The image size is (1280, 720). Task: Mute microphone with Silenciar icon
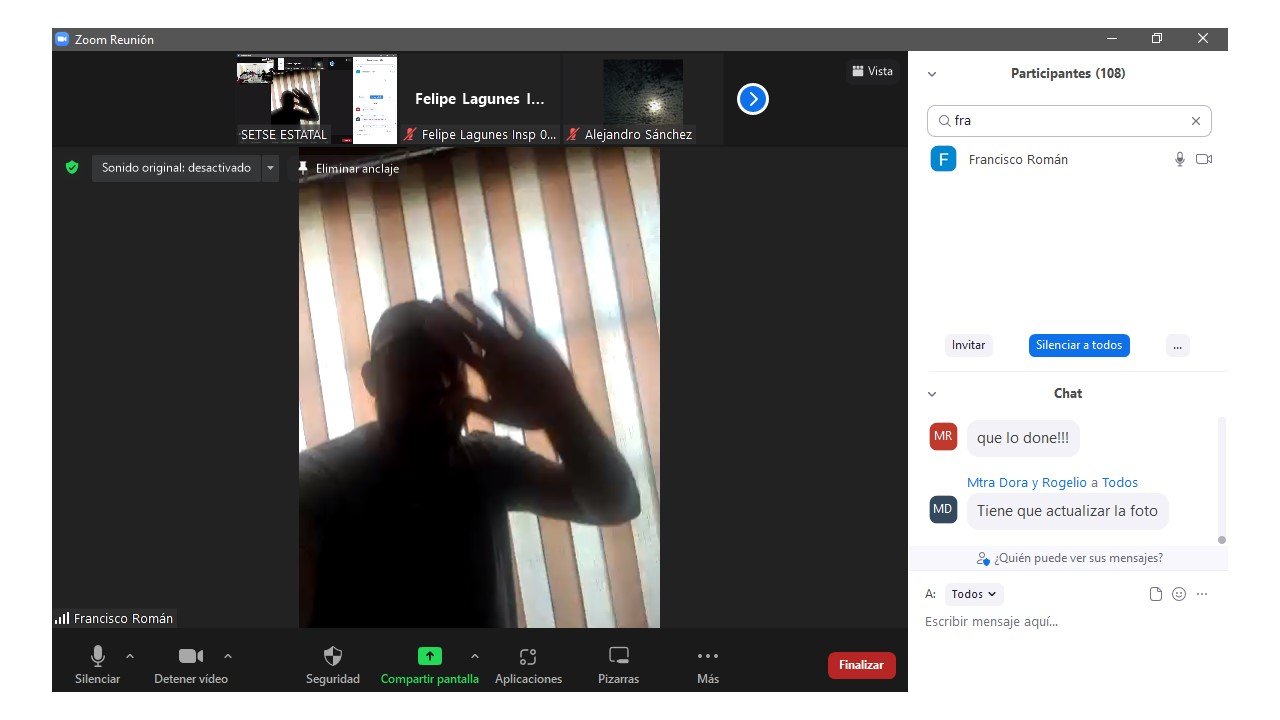coord(97,656)
